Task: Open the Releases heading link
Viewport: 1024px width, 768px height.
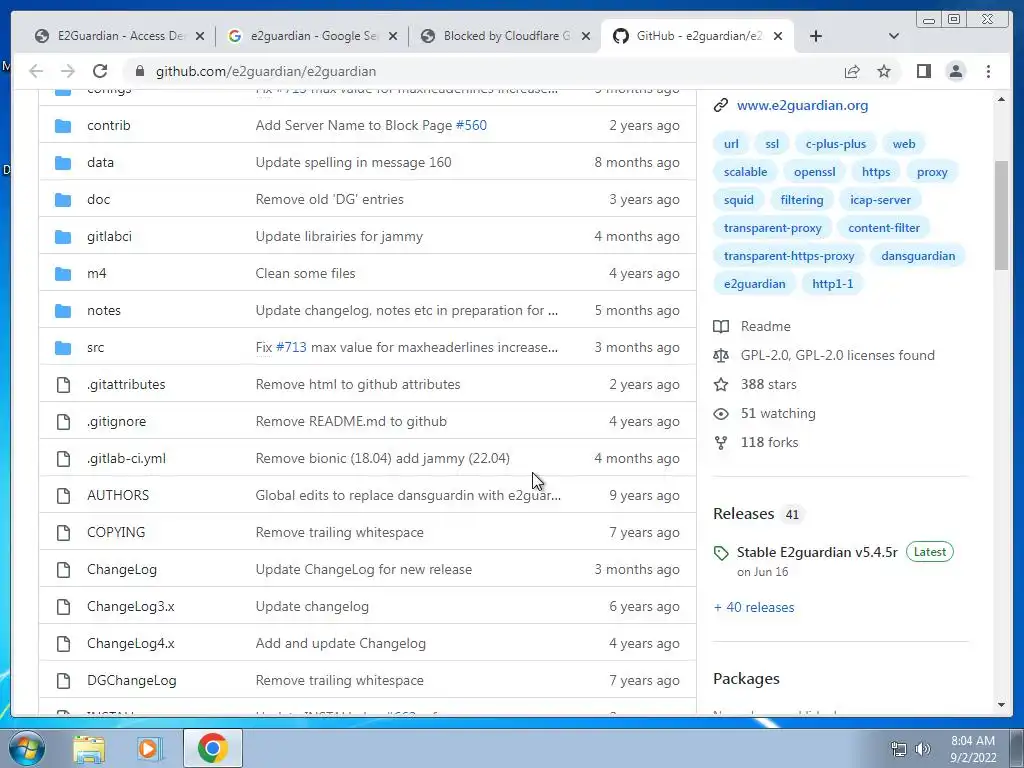Action: [x=743, y=514]
